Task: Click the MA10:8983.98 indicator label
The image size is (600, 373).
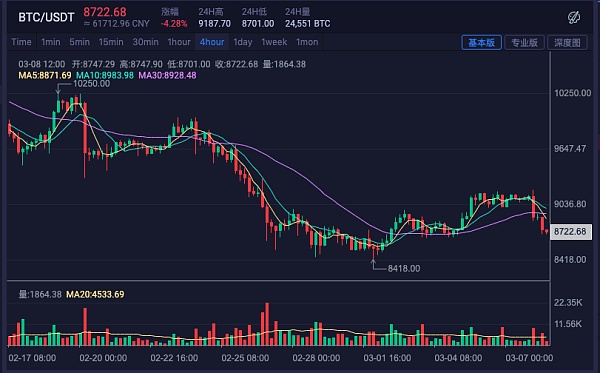Action: point(105,75)
